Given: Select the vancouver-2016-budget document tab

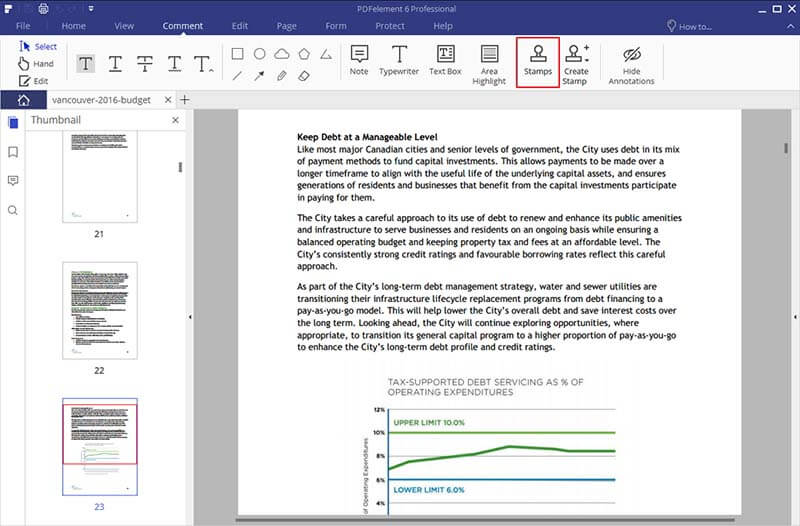Looking at the screenshot, I should click(101, 100).
